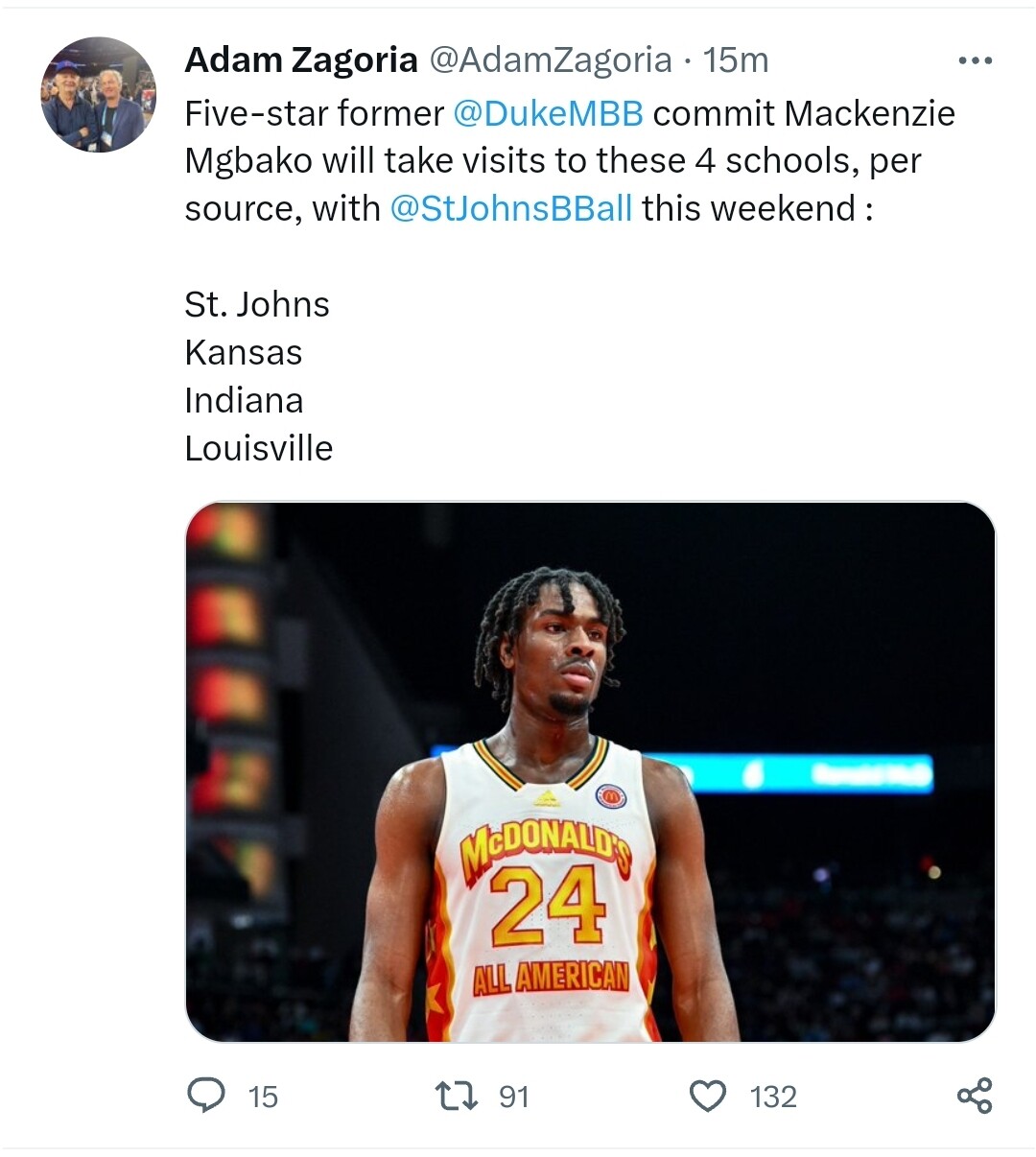Open the reply comment bubble icon

(205, 1096)
